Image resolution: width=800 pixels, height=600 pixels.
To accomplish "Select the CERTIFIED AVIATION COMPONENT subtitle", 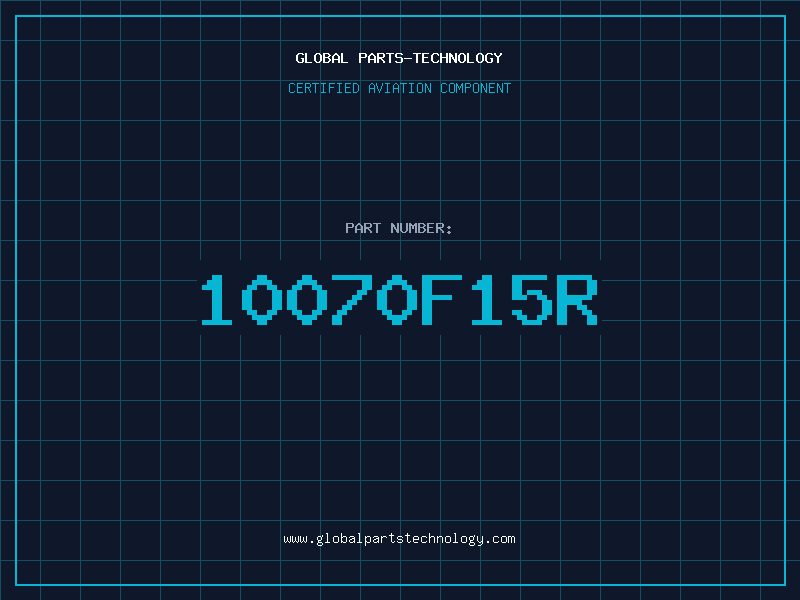I will 399,89.
